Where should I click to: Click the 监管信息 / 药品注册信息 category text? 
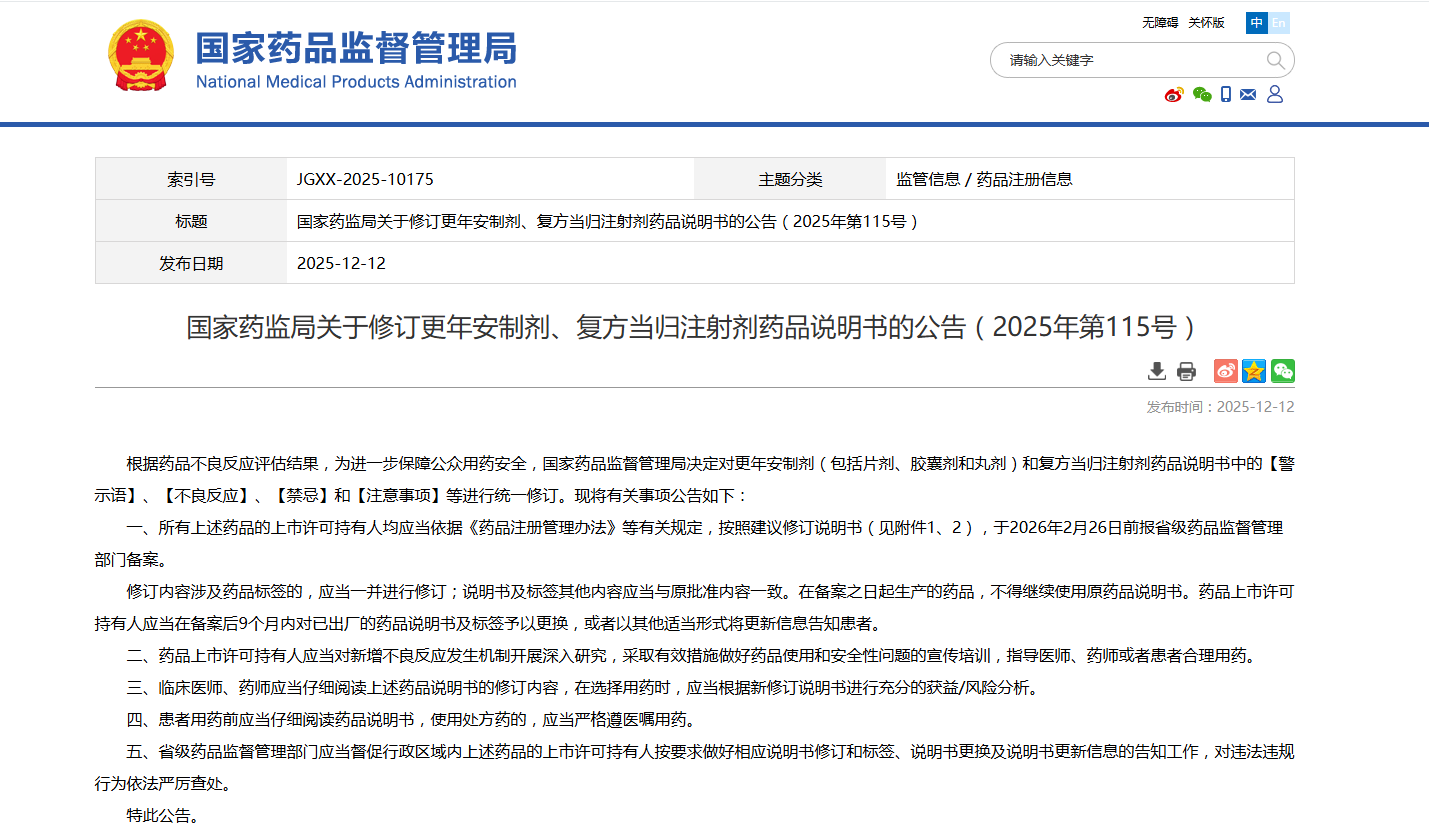pos(984,180)
